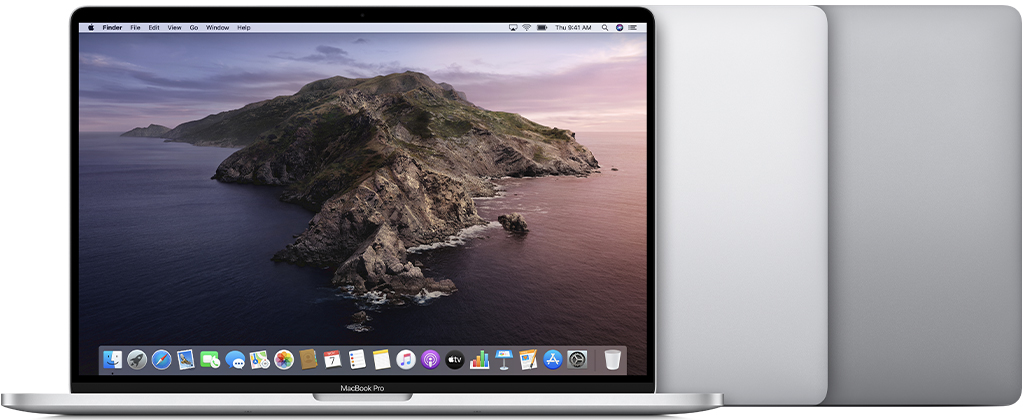
Task: Open the Apple menu
Action: coord(90,28)
